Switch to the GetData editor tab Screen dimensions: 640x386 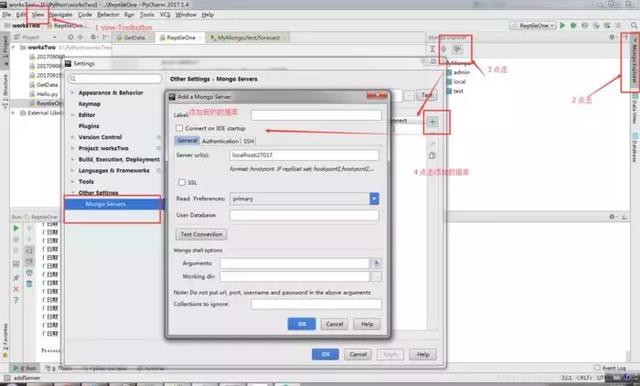[134, 38]
